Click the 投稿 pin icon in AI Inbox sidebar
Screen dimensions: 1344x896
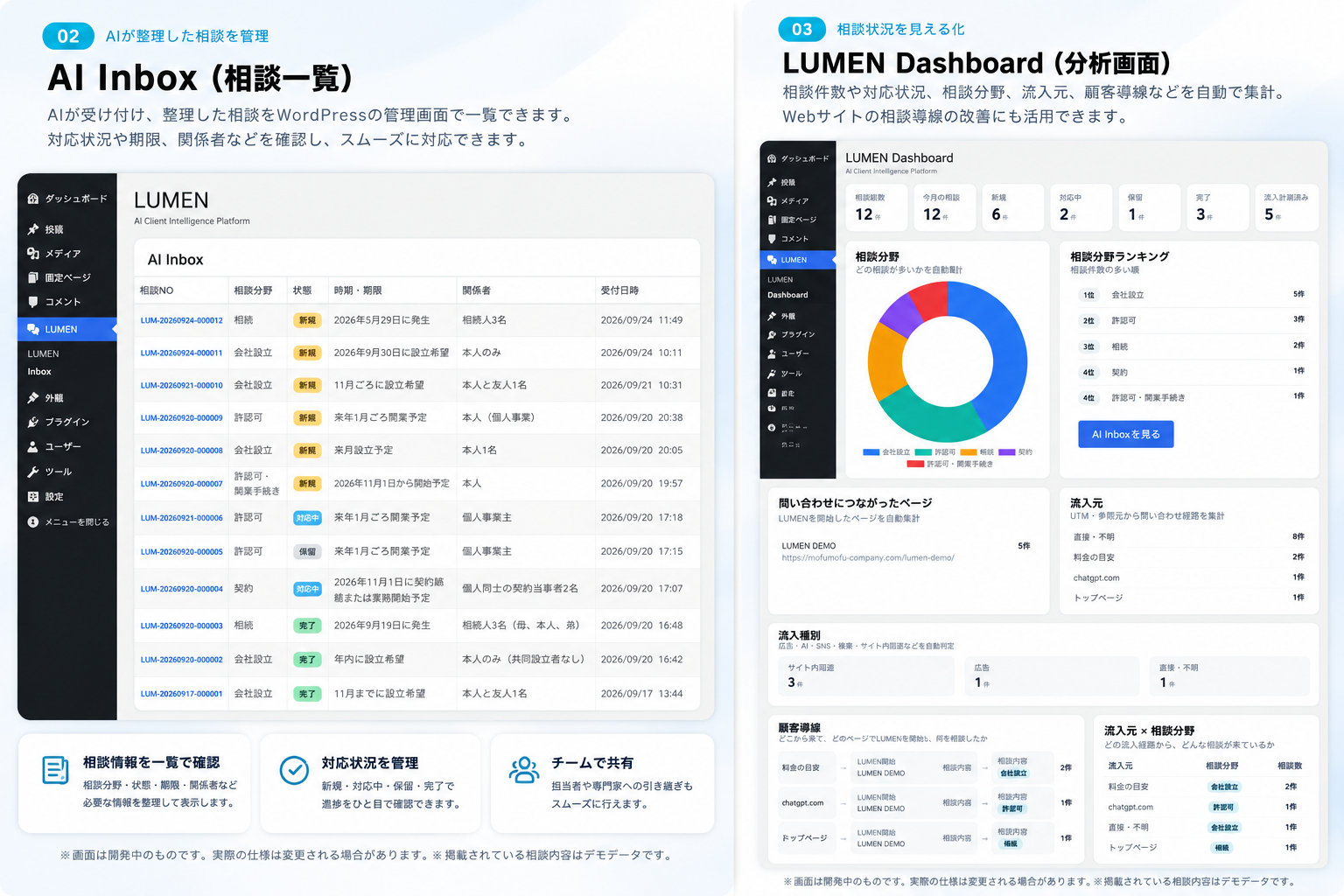[33, 229]
